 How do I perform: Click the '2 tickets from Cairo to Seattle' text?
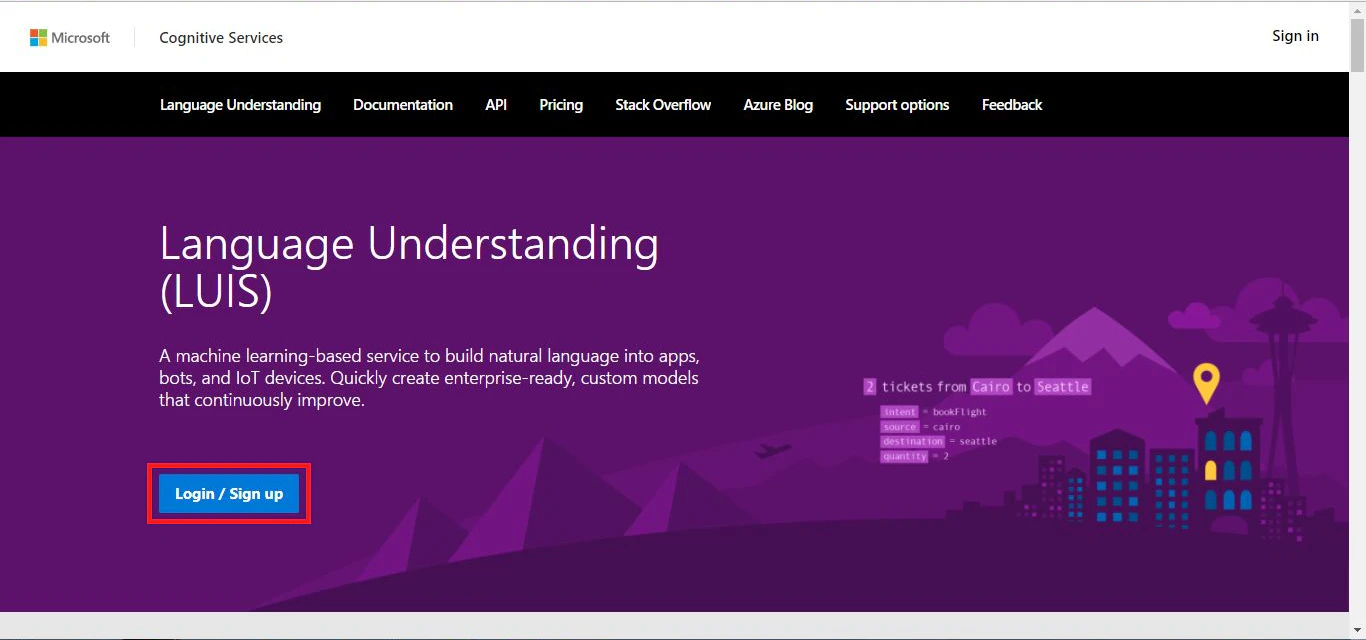coord(977,387)
